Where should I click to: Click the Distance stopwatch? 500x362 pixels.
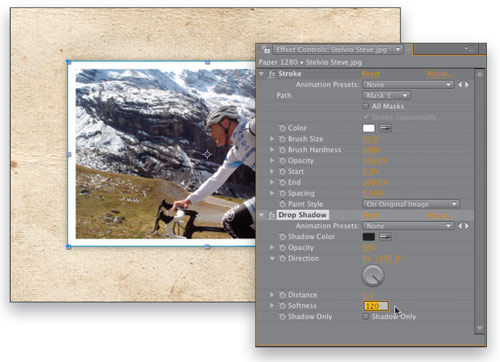click(x=282, y=295)
